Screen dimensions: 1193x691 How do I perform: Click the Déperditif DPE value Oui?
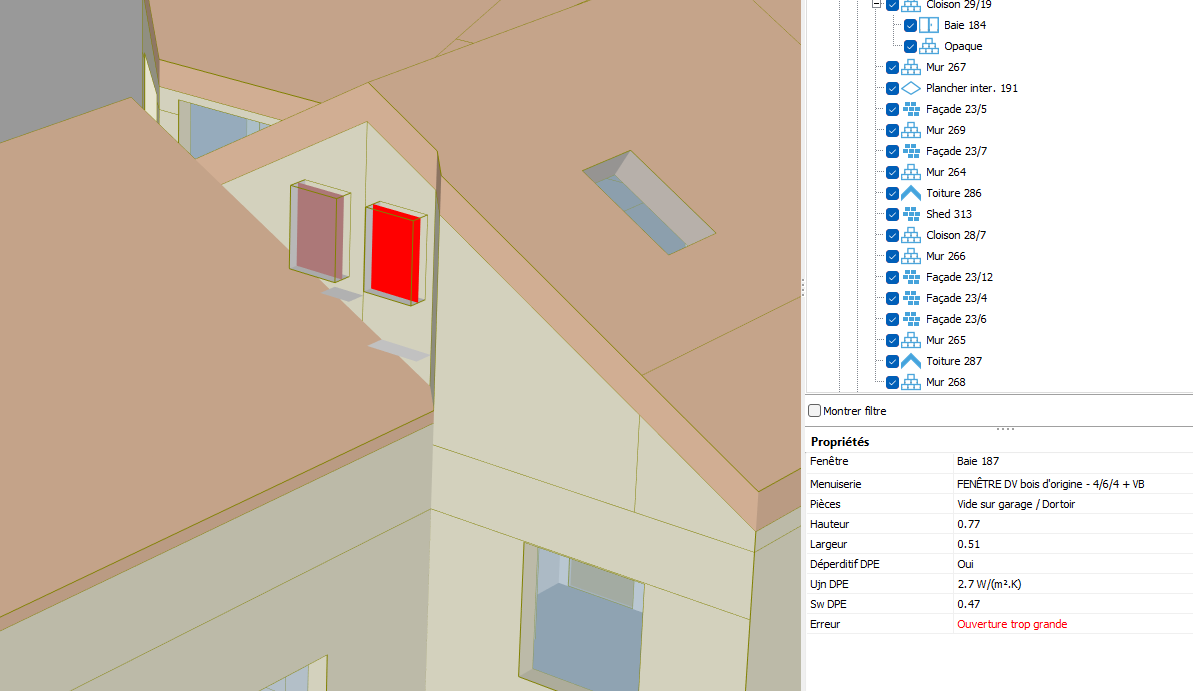pyautogui.click(x=966, y=564)
